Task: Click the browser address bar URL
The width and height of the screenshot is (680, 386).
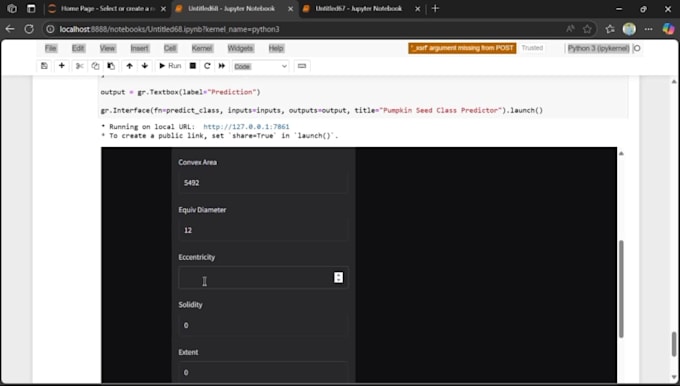Action: (169, 29)
